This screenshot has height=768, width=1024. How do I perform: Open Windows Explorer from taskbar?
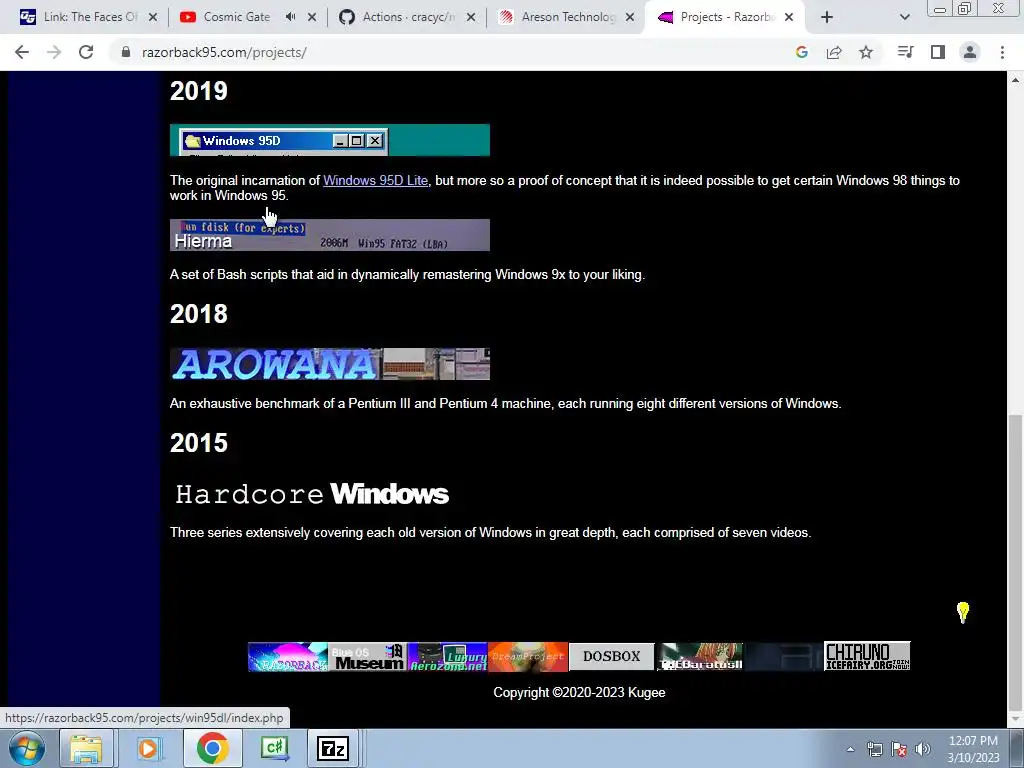pyautogui.click(x=86, y=748)
